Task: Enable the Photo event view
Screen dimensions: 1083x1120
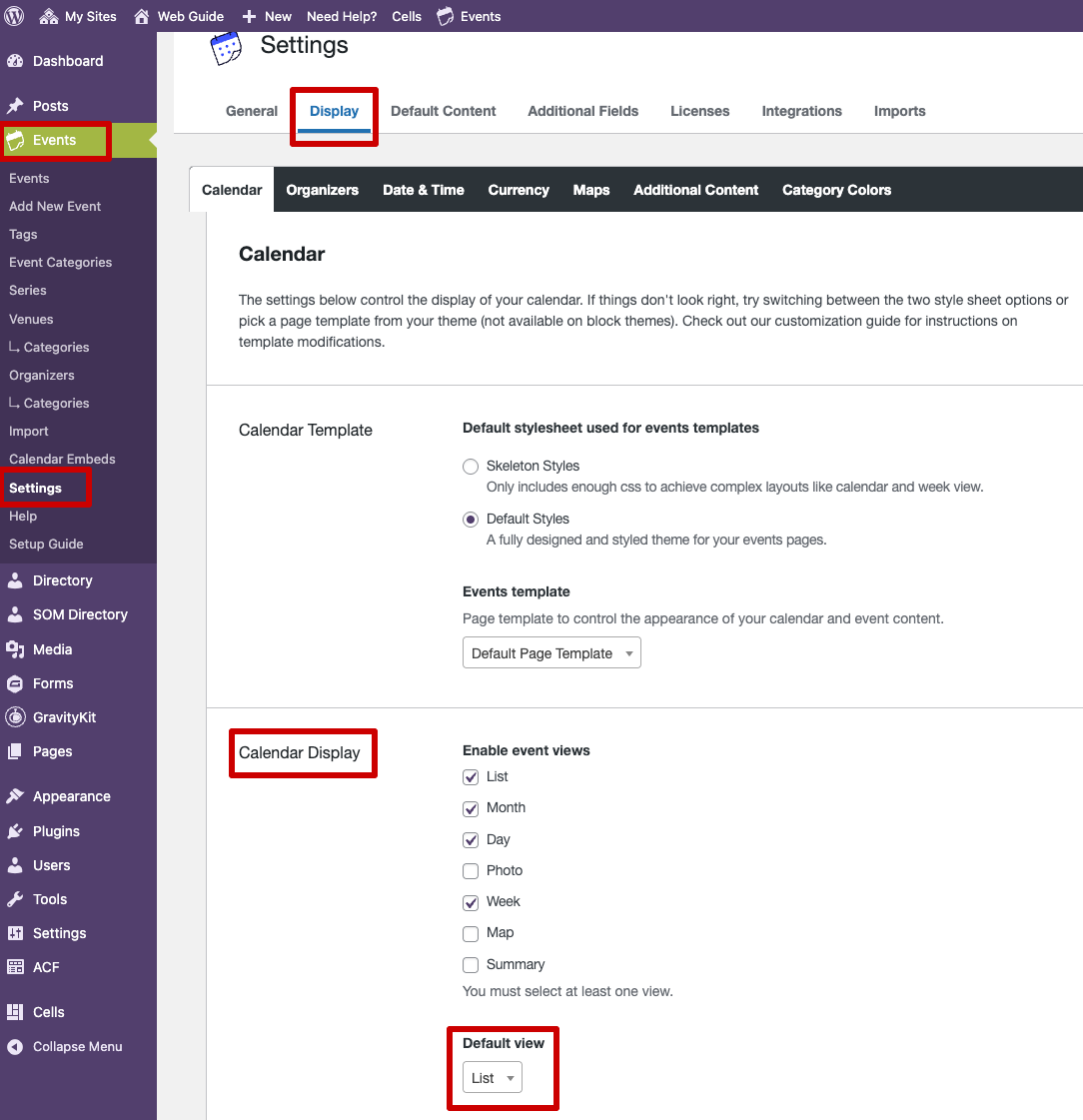Action: pos(470,871)
